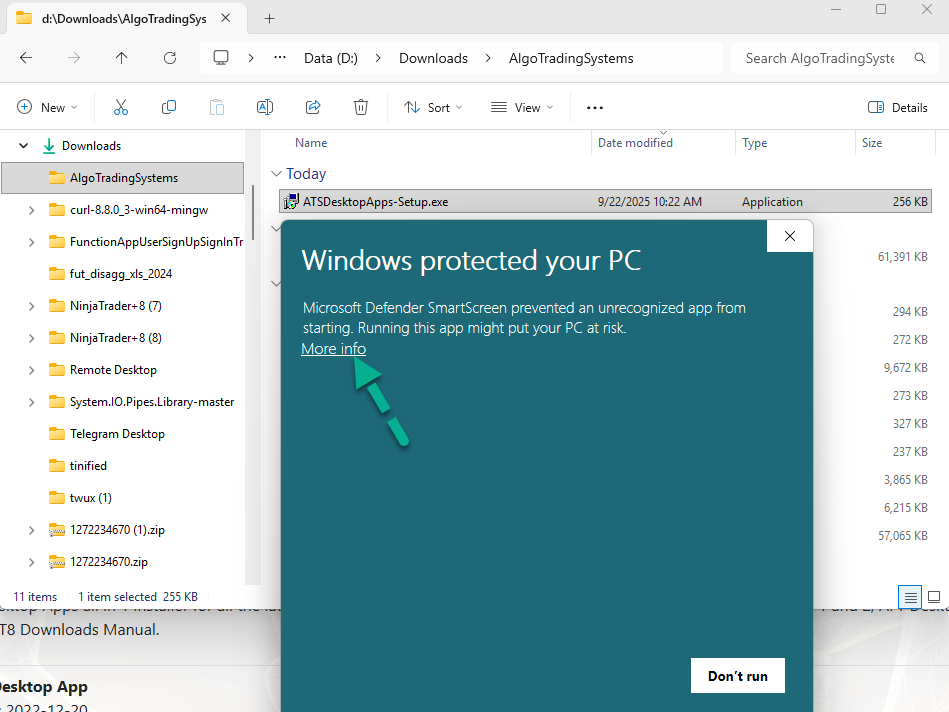Open the View dropdown
Screen dimensions: 949x712
click(x=522, y=108)
